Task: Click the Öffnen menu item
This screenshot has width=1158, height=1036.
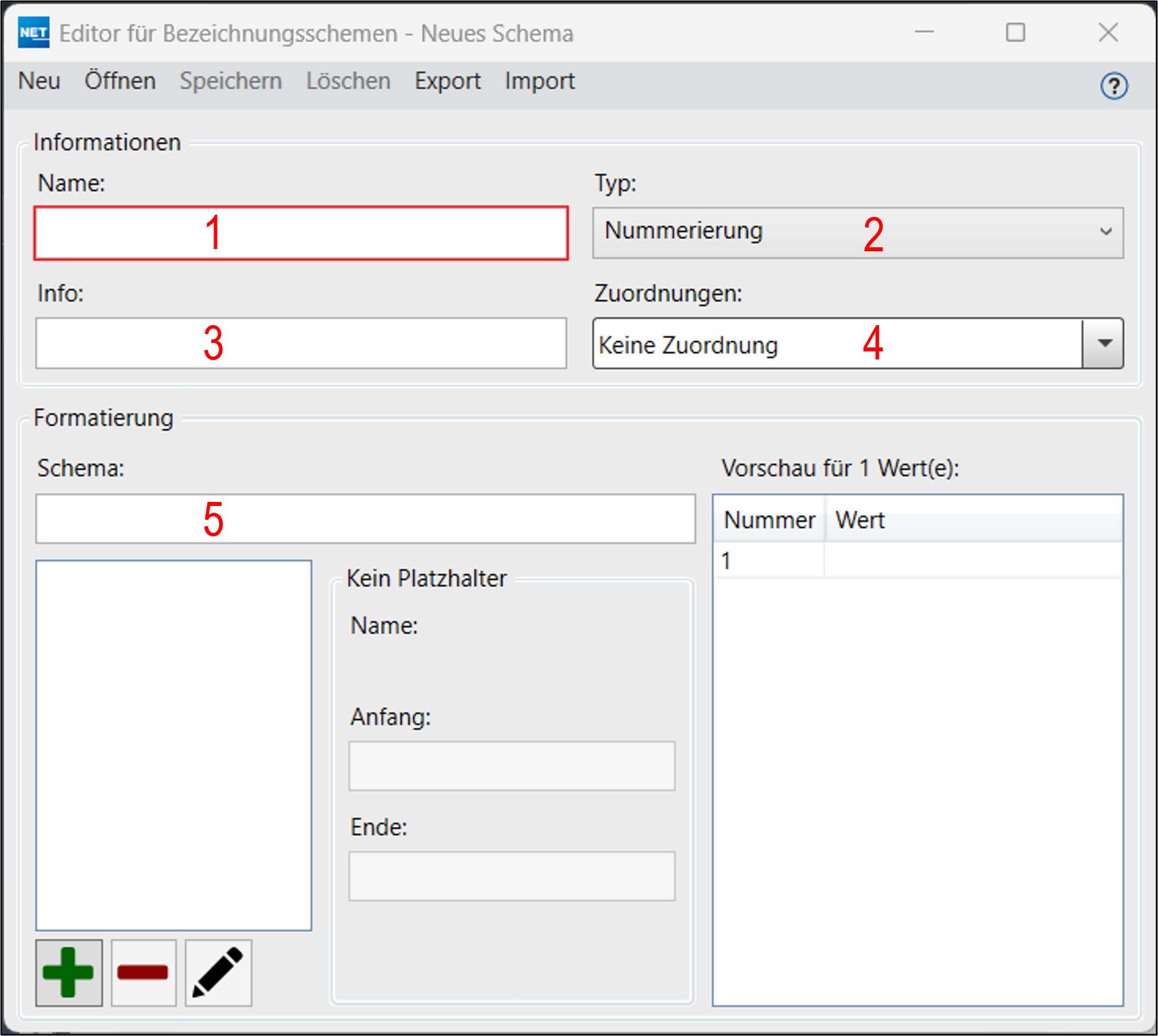Action: click(x=120, y=81)
